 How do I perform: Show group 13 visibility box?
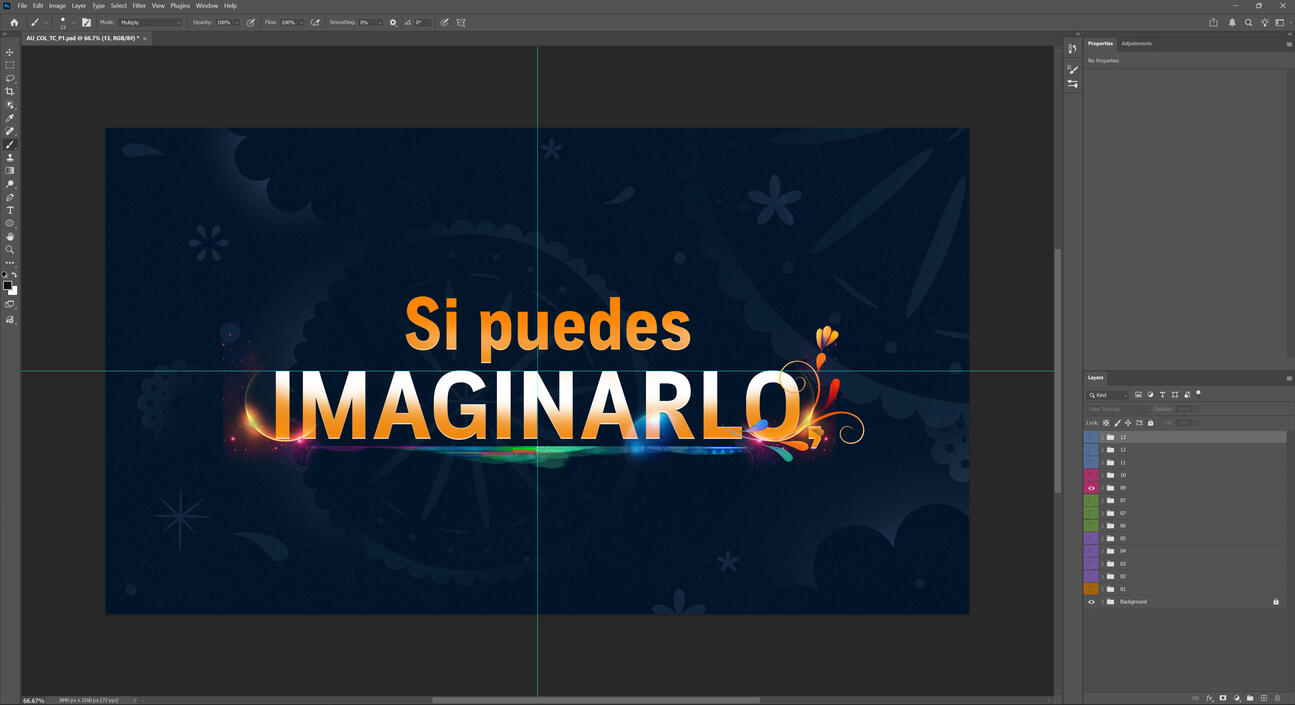[x=1091, y=437]
